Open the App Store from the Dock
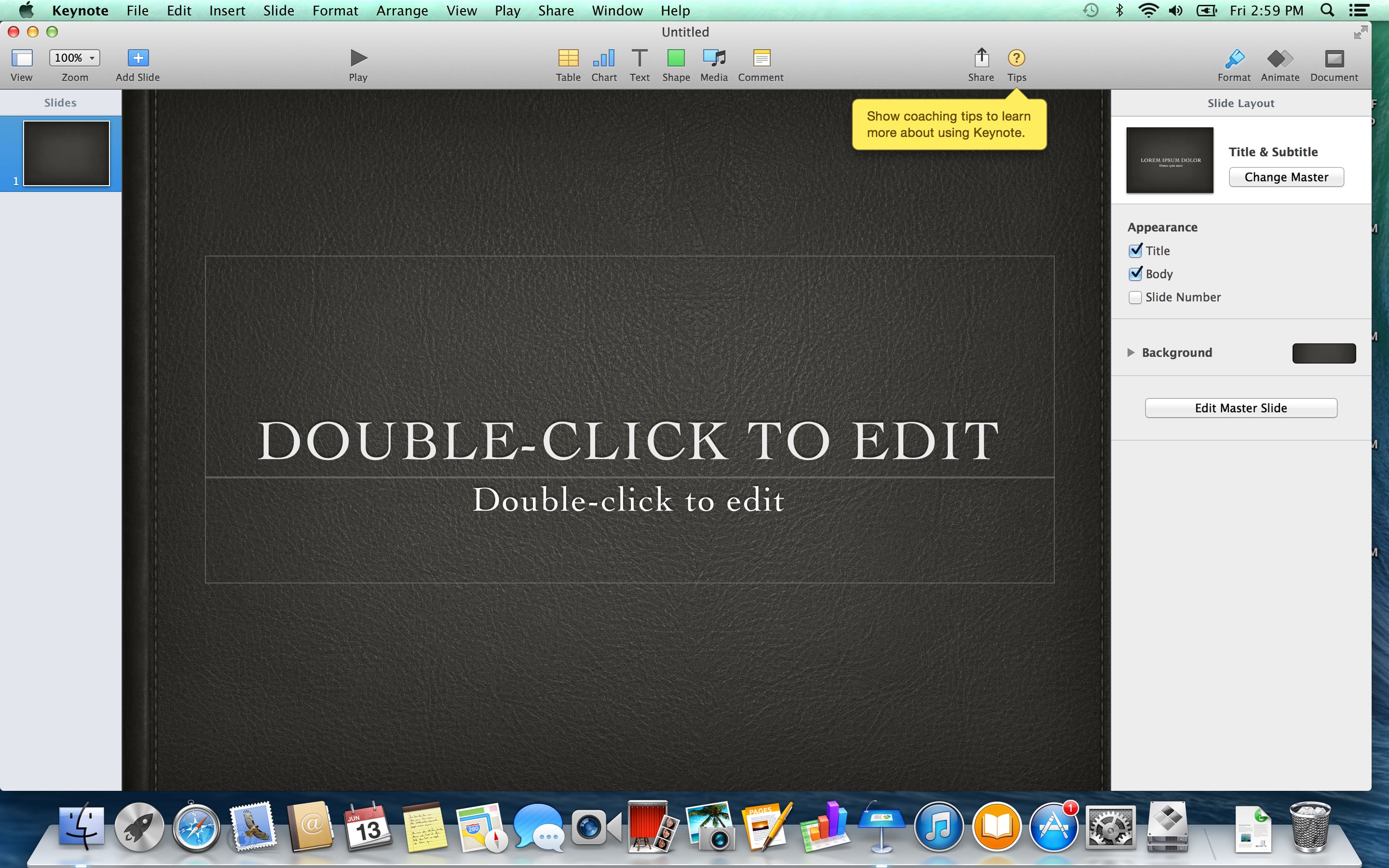The width and height of the screenshot is (1389, 868). (x=1054, y=827)
